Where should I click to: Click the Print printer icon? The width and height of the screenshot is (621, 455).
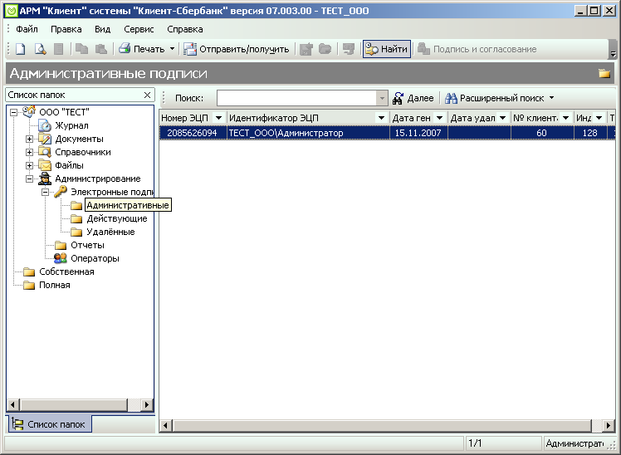point(125,49)
